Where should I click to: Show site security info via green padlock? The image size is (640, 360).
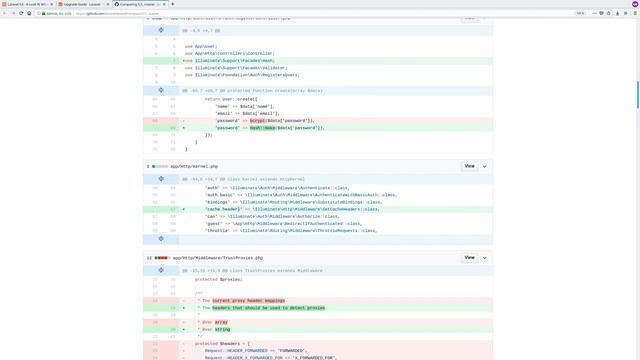pos(44,13)
